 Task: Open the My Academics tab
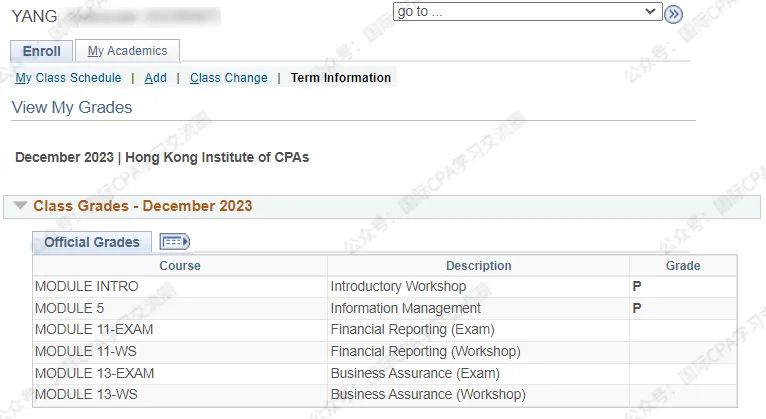pos(128,51)
